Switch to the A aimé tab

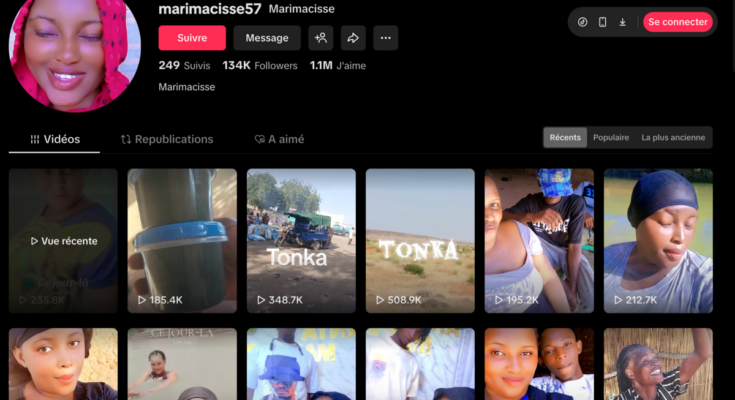coord(279,139)
